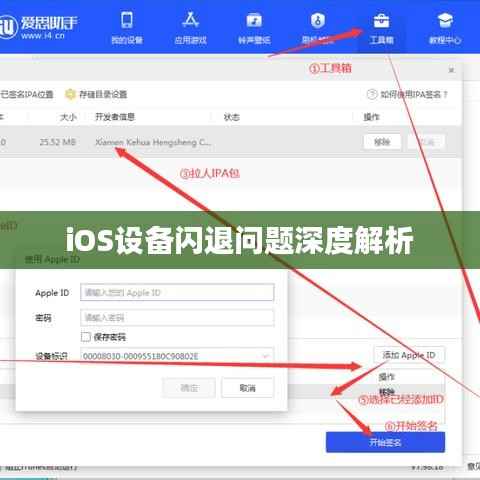Image resolution: width=480 pixels, height=480 pixels.
Task: Open 已签名IPA位置 link
Action: [27, 94]
